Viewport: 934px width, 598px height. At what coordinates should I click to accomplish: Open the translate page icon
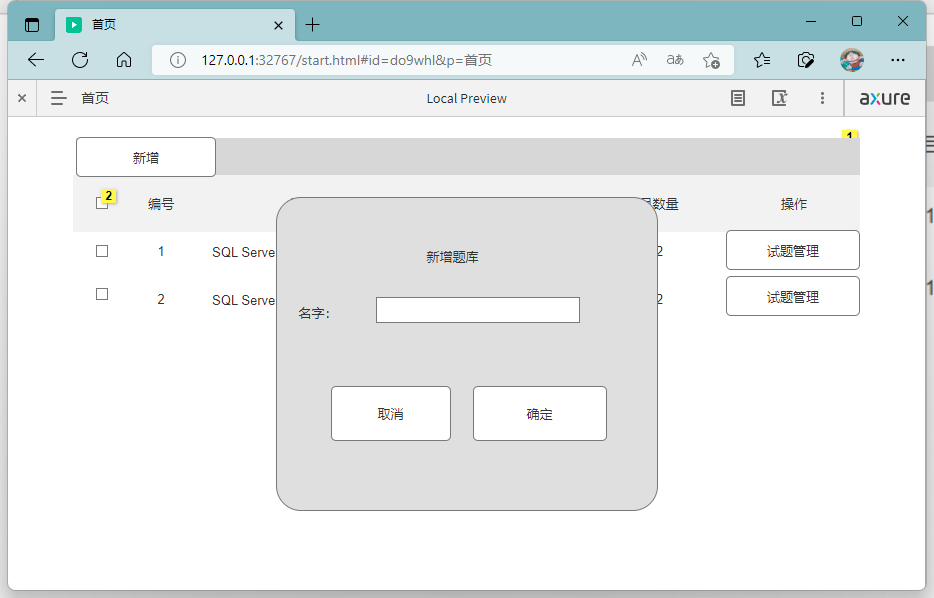(675, 60)
